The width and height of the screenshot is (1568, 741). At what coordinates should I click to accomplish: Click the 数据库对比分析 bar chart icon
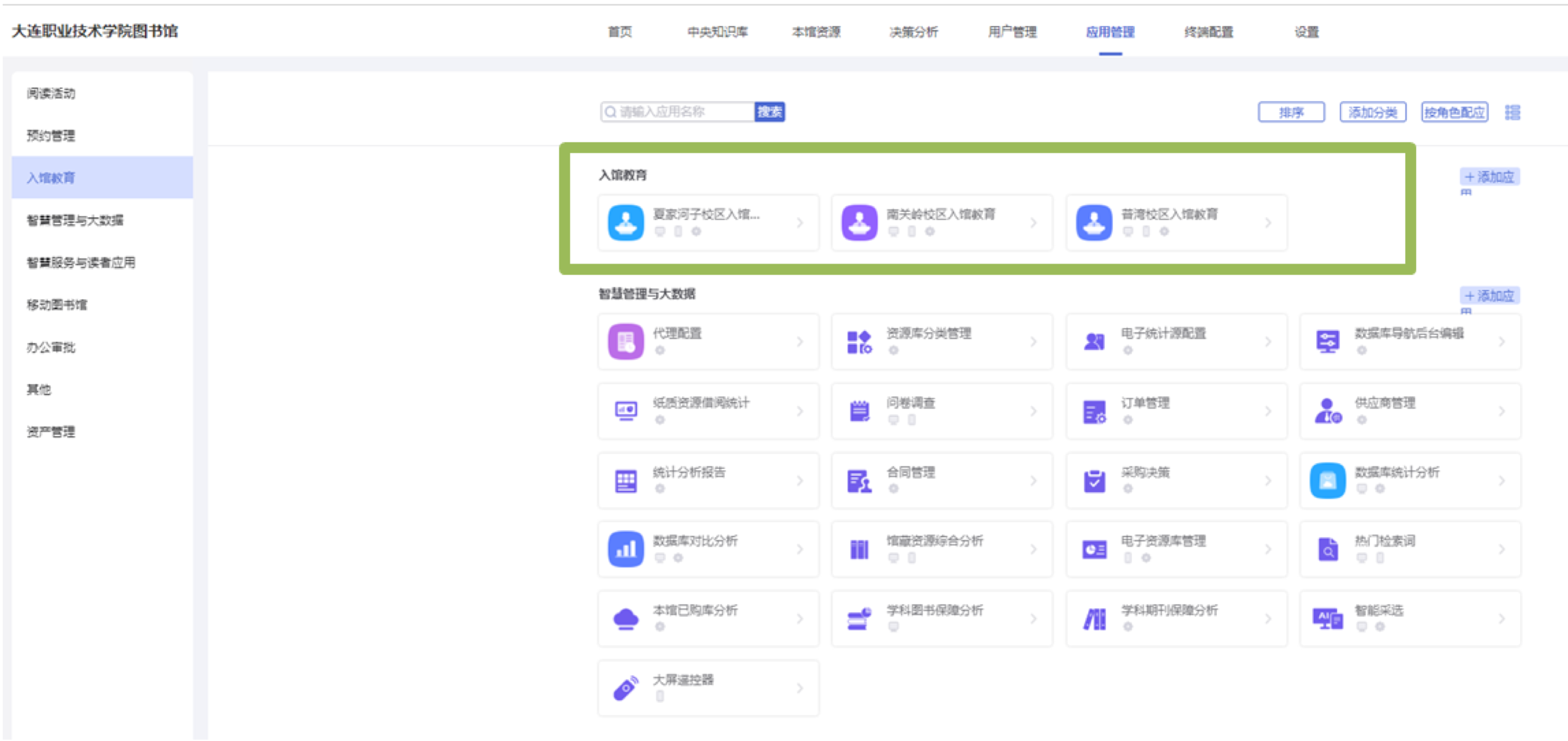tap(625, 549)
